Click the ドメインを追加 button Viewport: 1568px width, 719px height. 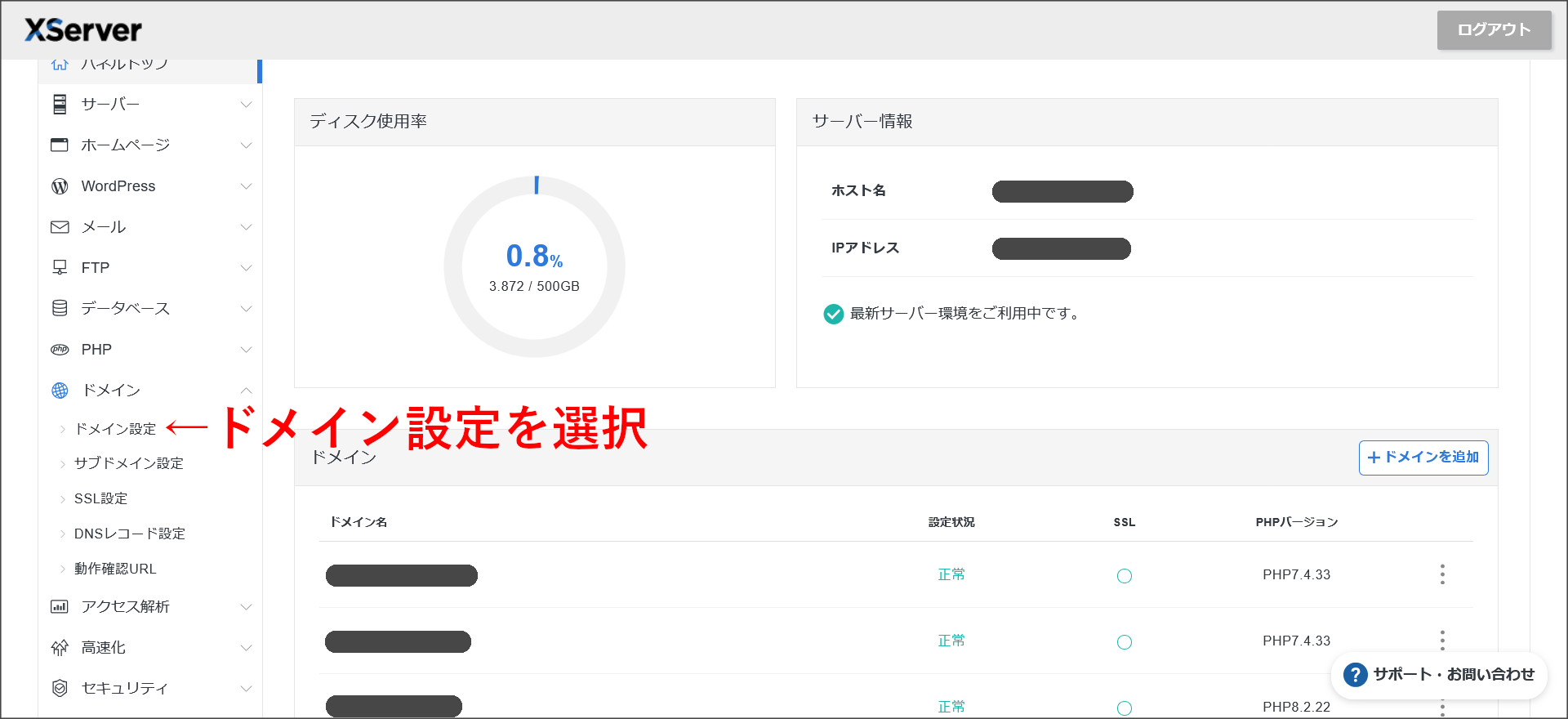point(1423,458)
